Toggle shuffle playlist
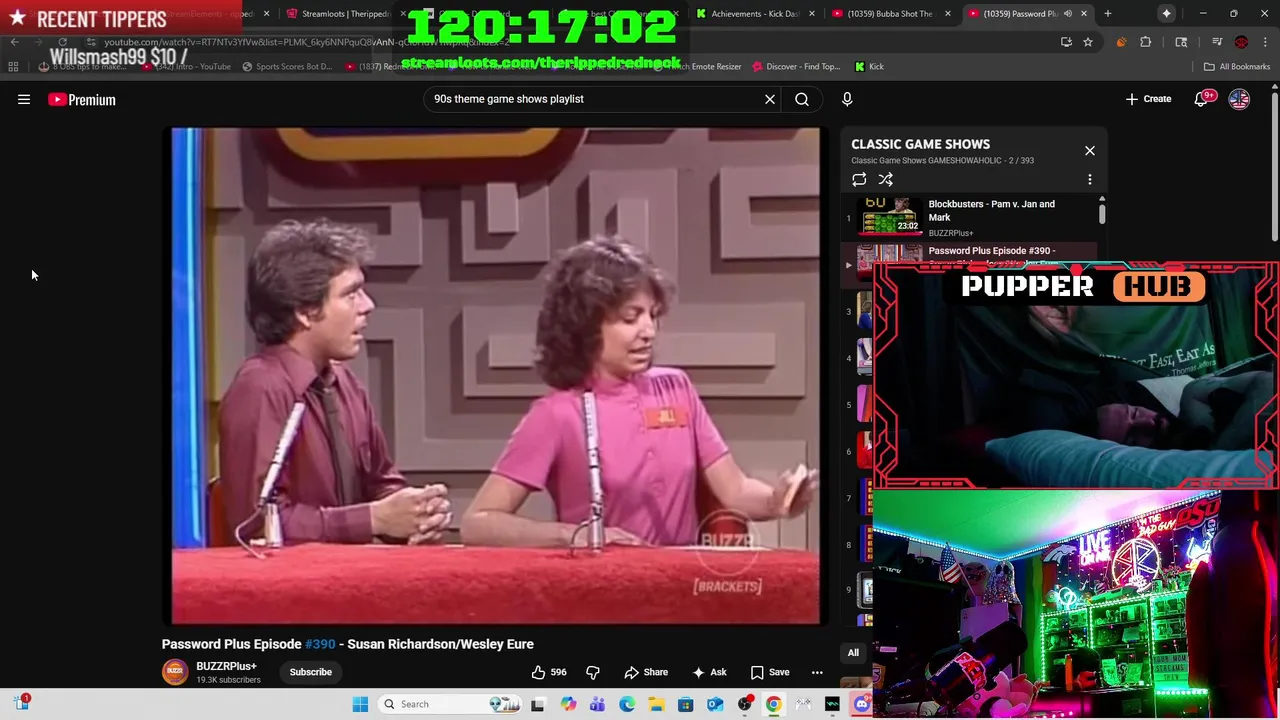 pos(886,179)
